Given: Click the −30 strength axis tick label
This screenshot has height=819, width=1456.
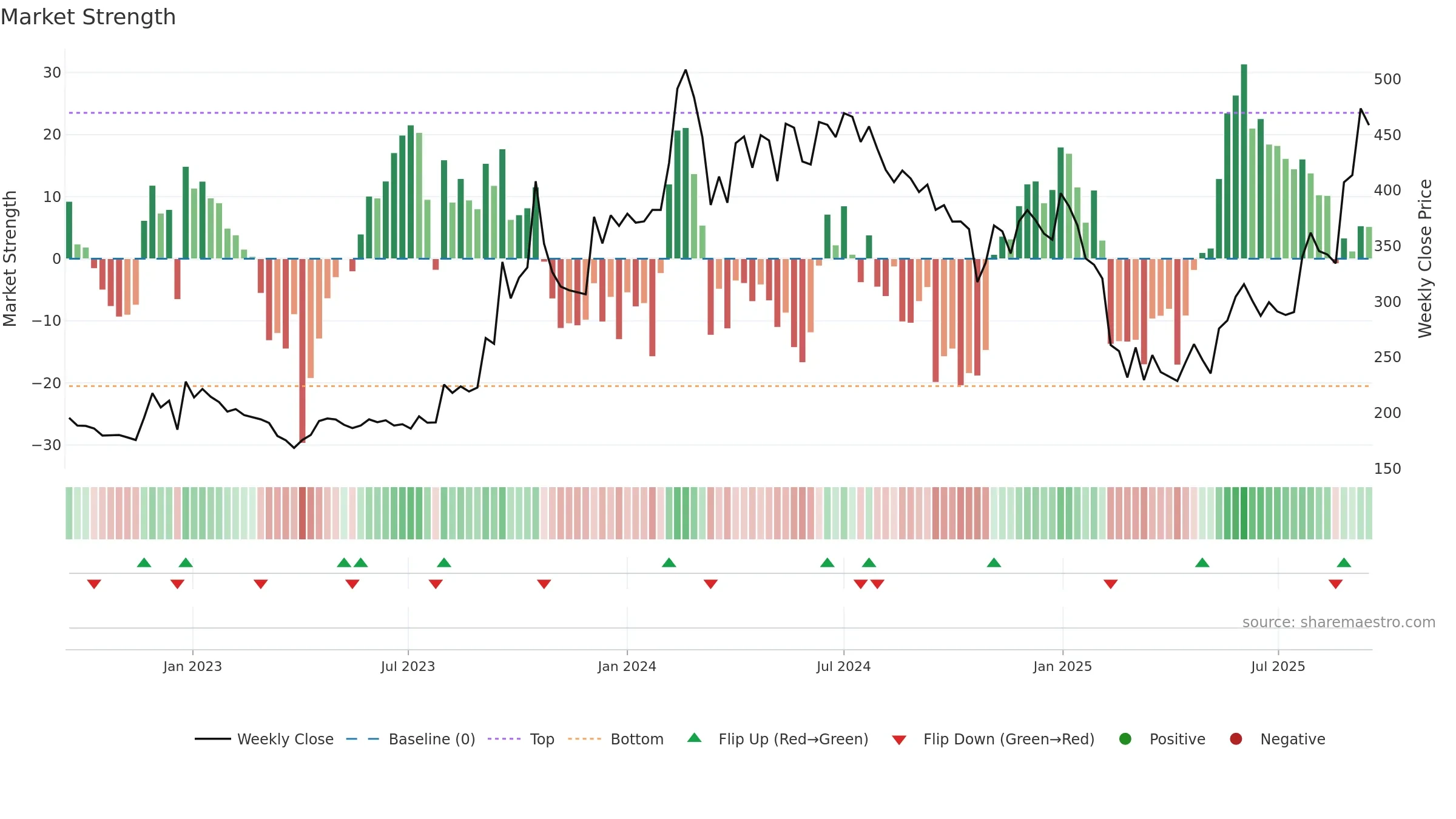Looking at the screenshot, I should [47, 445].
